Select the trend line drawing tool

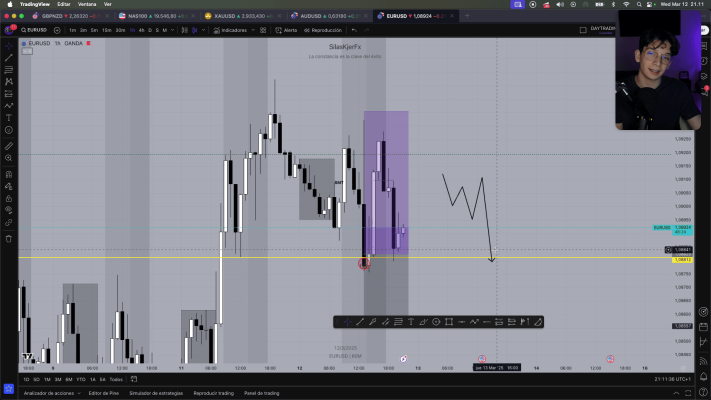click(x=9, y=58)
